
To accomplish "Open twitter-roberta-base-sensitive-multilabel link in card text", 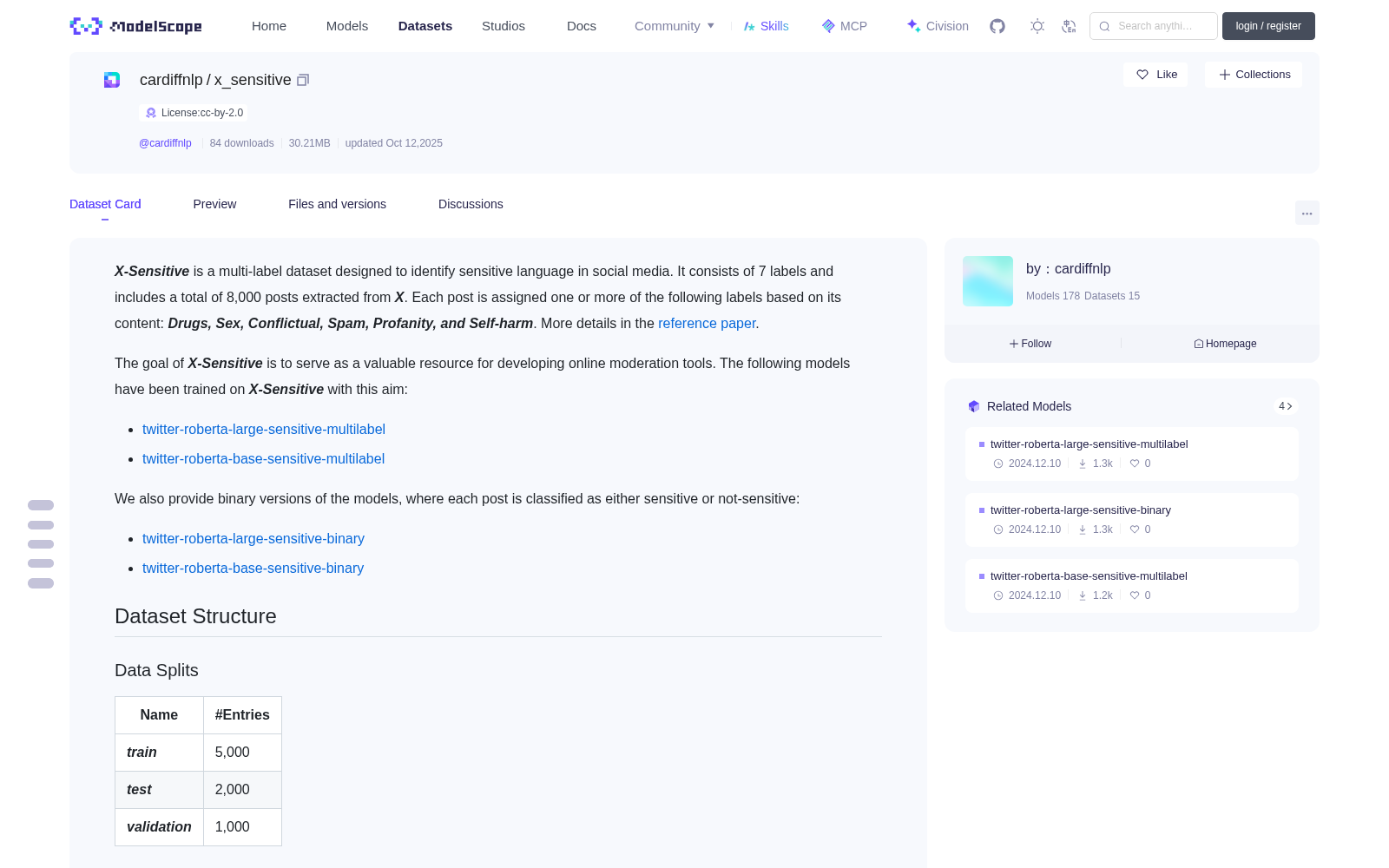I will 263,458.
